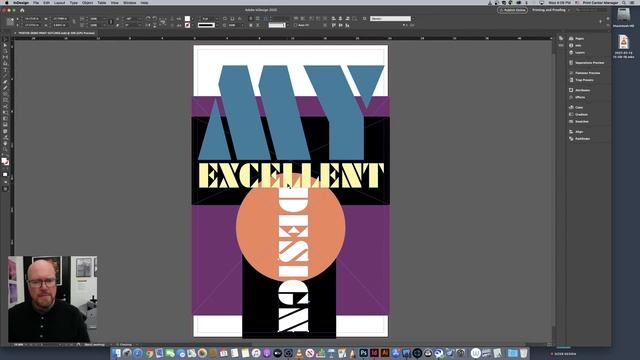Open the stroke weight dropdown
The height and width of the screenshot is (360, 640).
(217, 18)
